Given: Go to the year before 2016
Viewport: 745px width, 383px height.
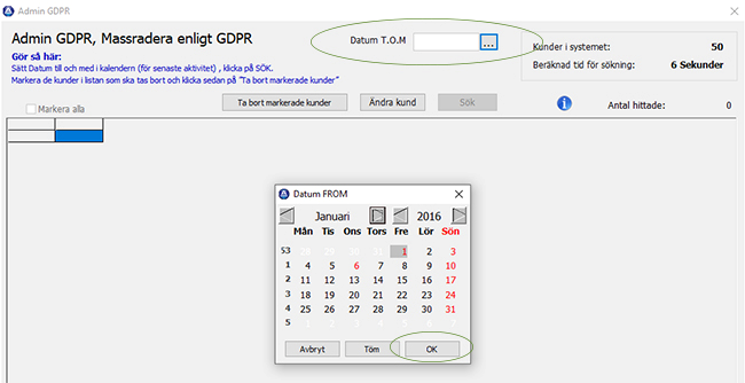Looking at the screenshot, I should pos(401,216).
